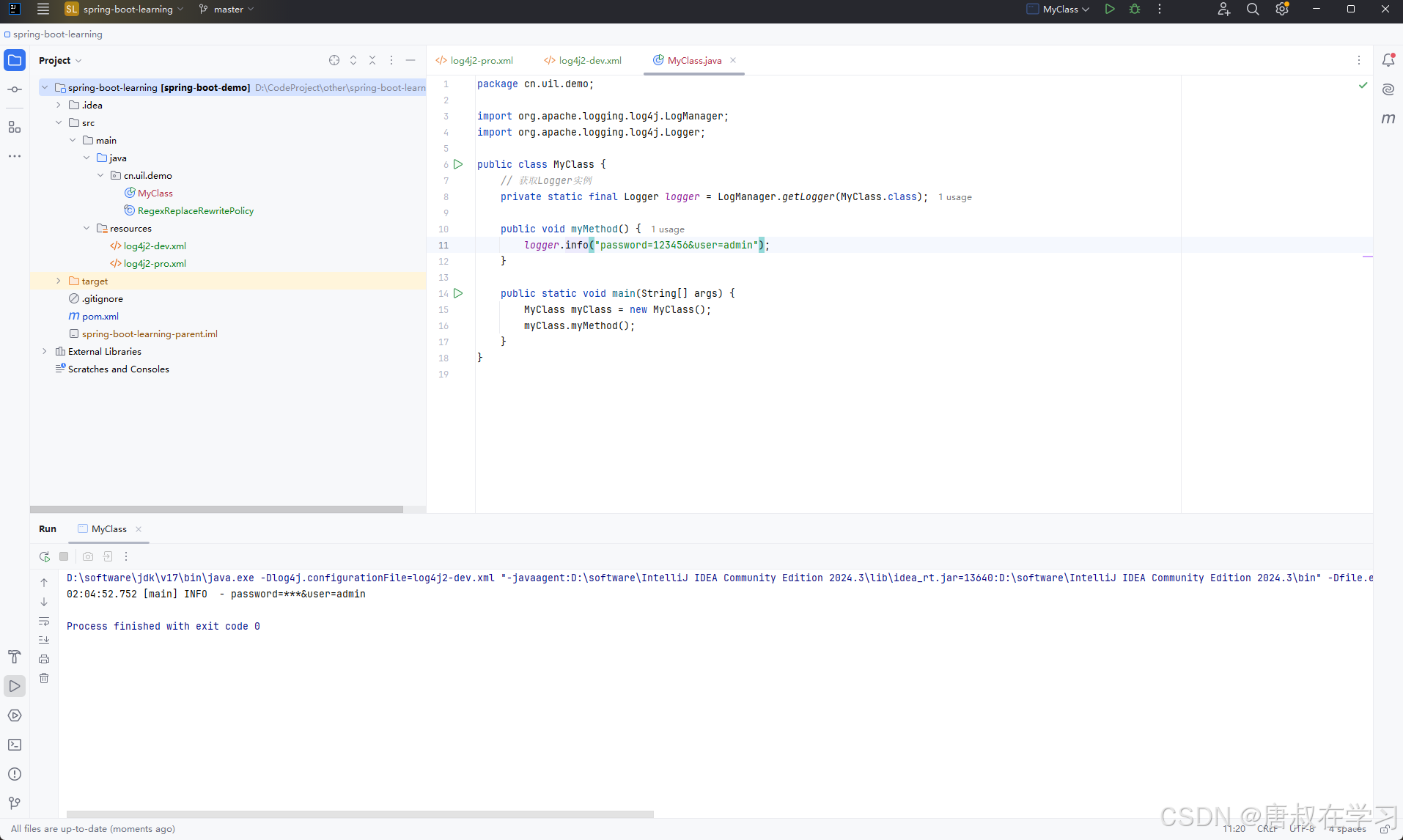1403x840 pixels.
Task: Select opened file in Project tree
Action: (334, 60)
